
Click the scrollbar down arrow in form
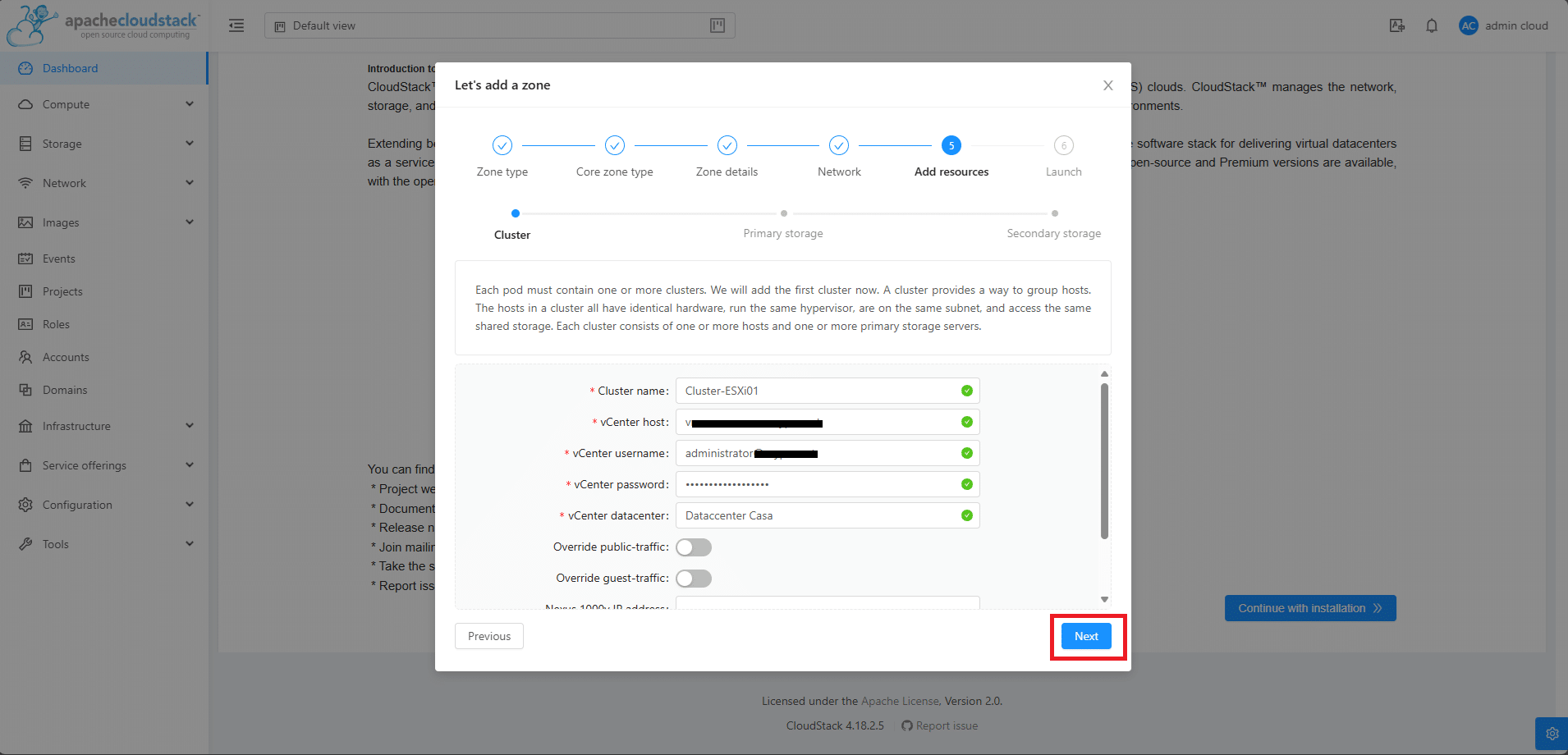1104,599
